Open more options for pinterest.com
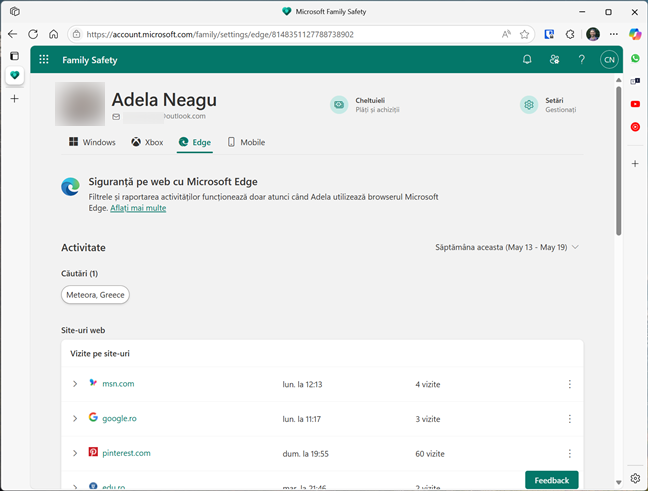The width and height of the screenshot is (648, 491). 569,454
